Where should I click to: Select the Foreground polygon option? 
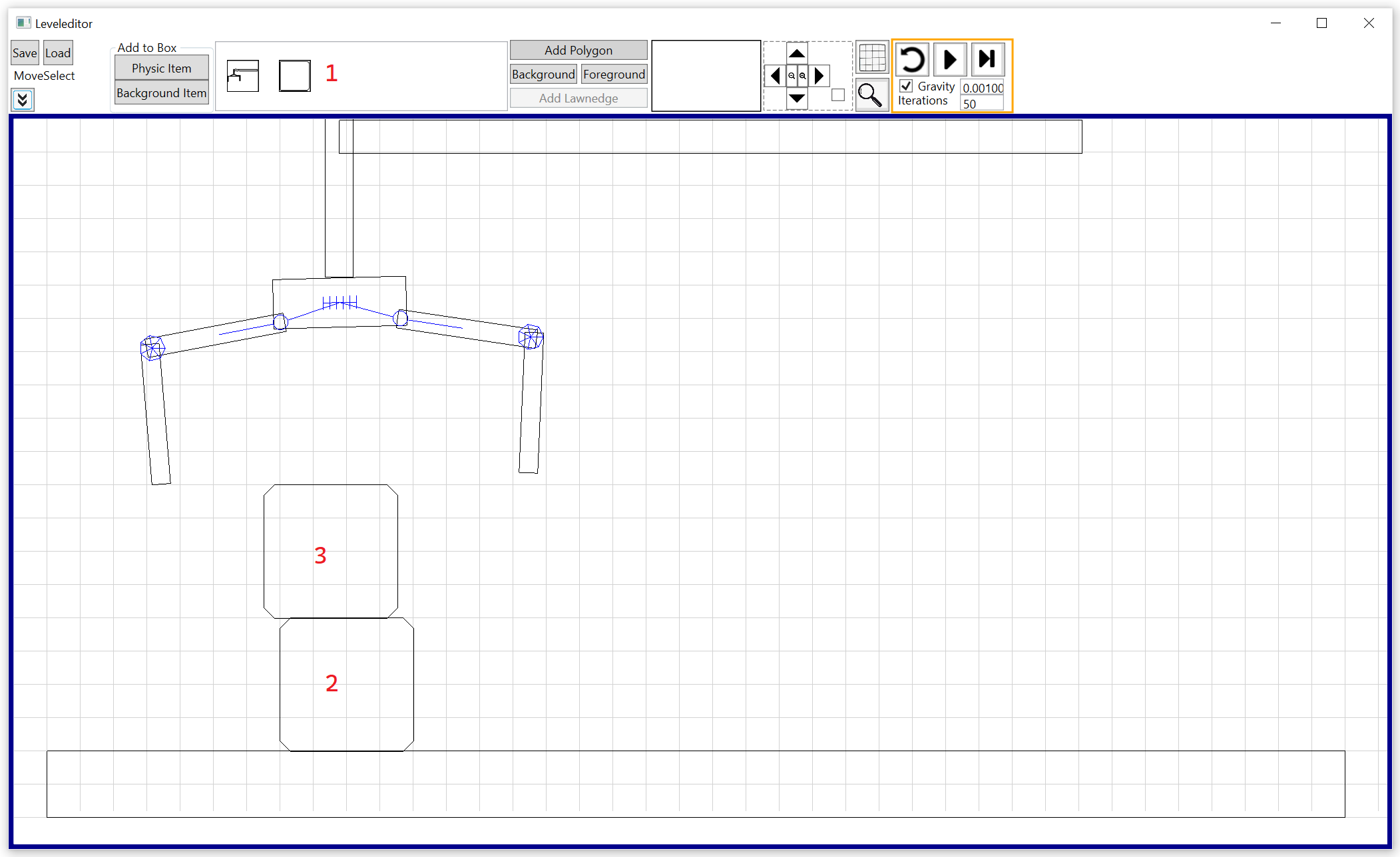(614, 75)
